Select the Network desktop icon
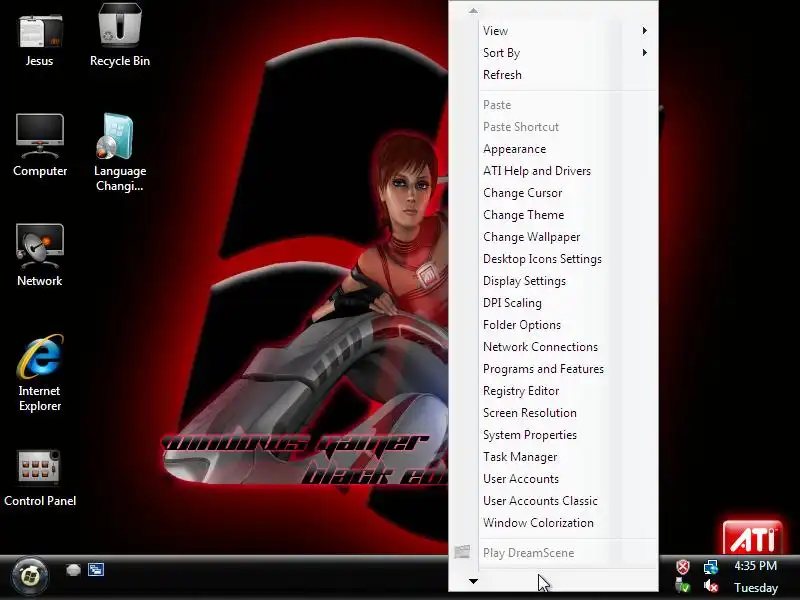800x600 pixels. [x=40, y=255]
